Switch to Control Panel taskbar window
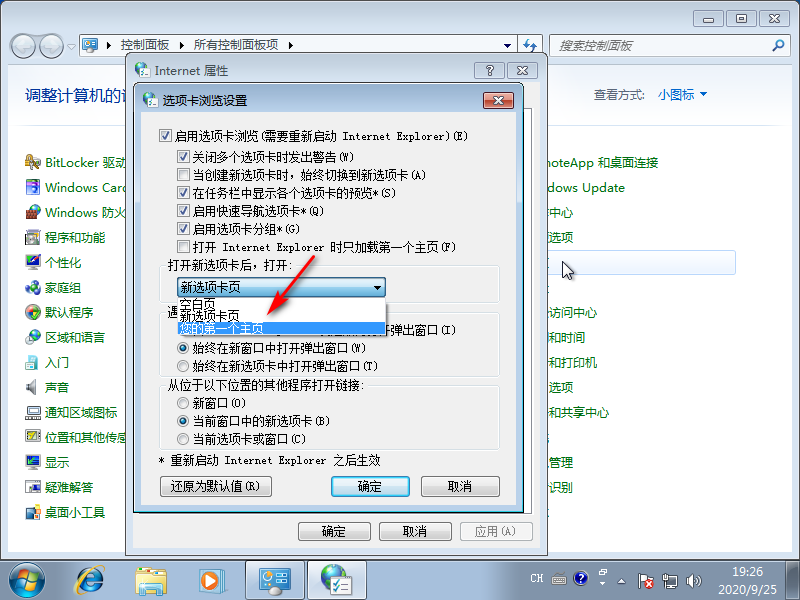This screenshot has height=600, width=800. (274, 581)
